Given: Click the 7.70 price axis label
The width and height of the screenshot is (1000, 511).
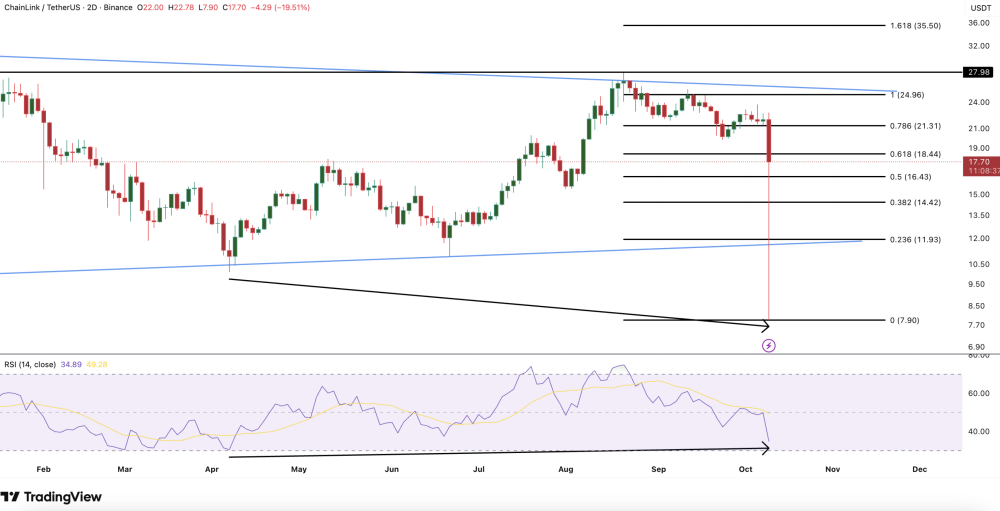Looking at the screenshot, I should tap(978, 325).
